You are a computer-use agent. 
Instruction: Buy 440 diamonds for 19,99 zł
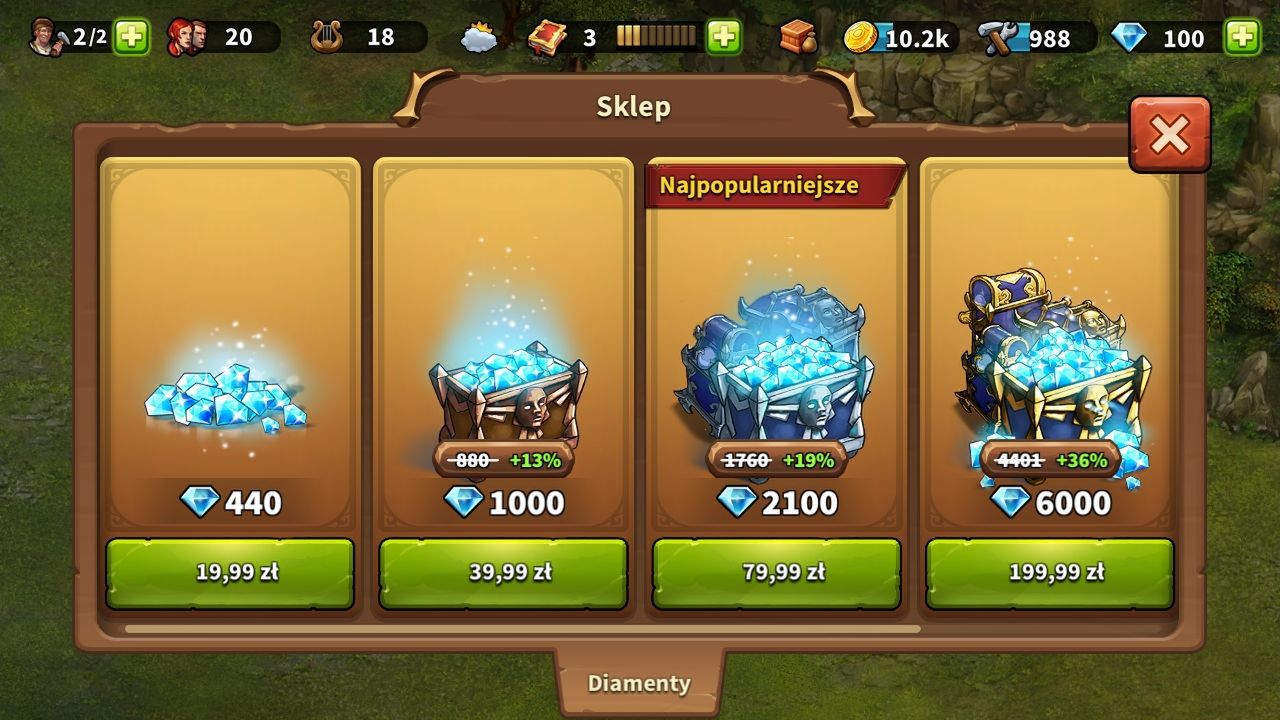pos(230,573)
